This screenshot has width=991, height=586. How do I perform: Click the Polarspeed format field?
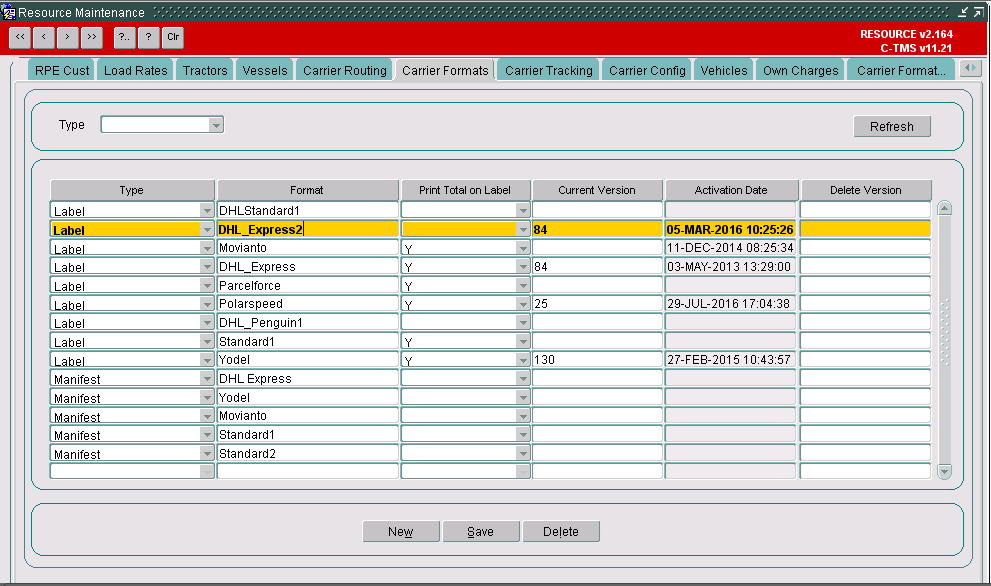308,304
